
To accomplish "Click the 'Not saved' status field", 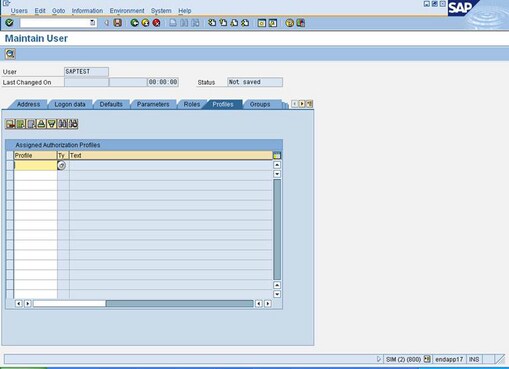I will tap(255, 82).
